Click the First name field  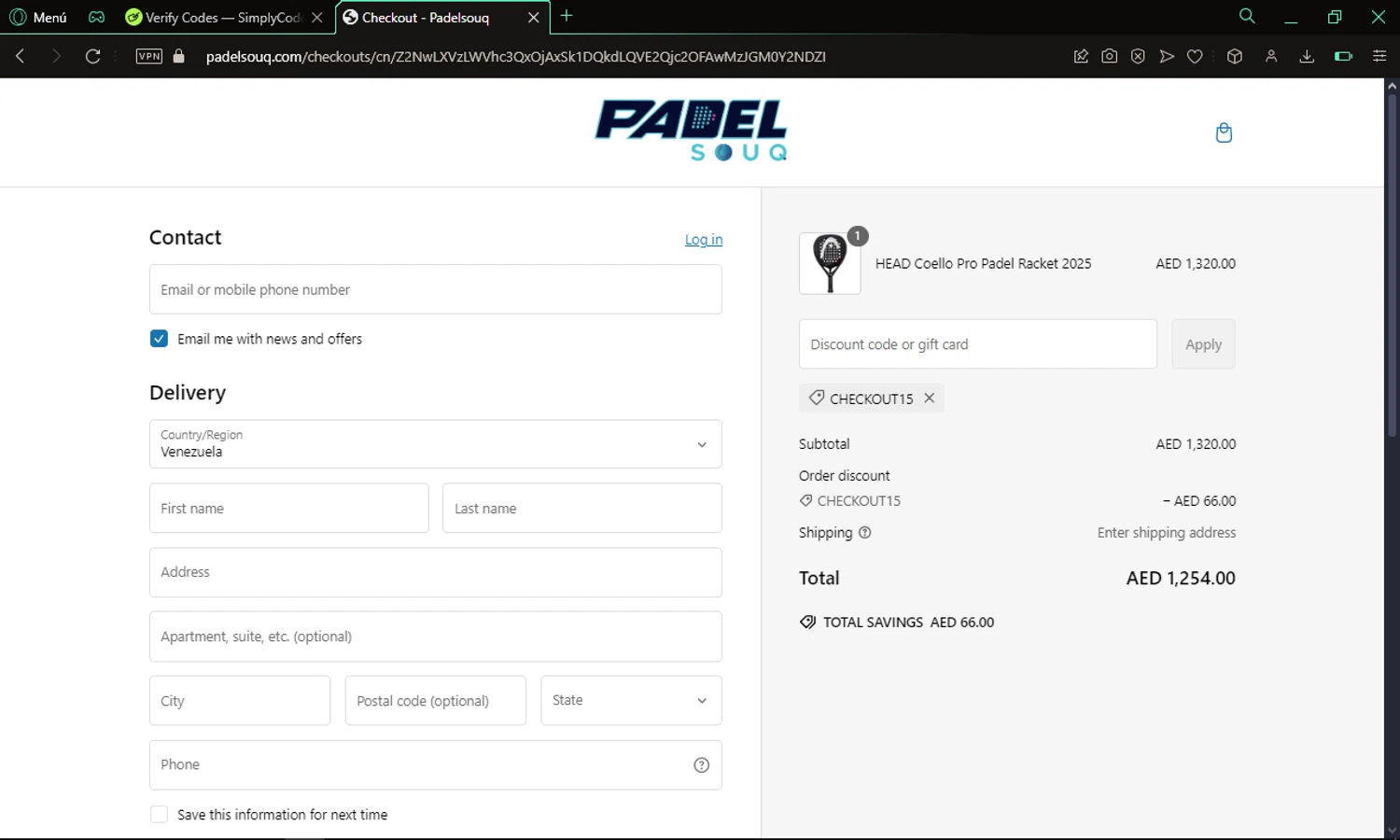(x=289, y=508)
